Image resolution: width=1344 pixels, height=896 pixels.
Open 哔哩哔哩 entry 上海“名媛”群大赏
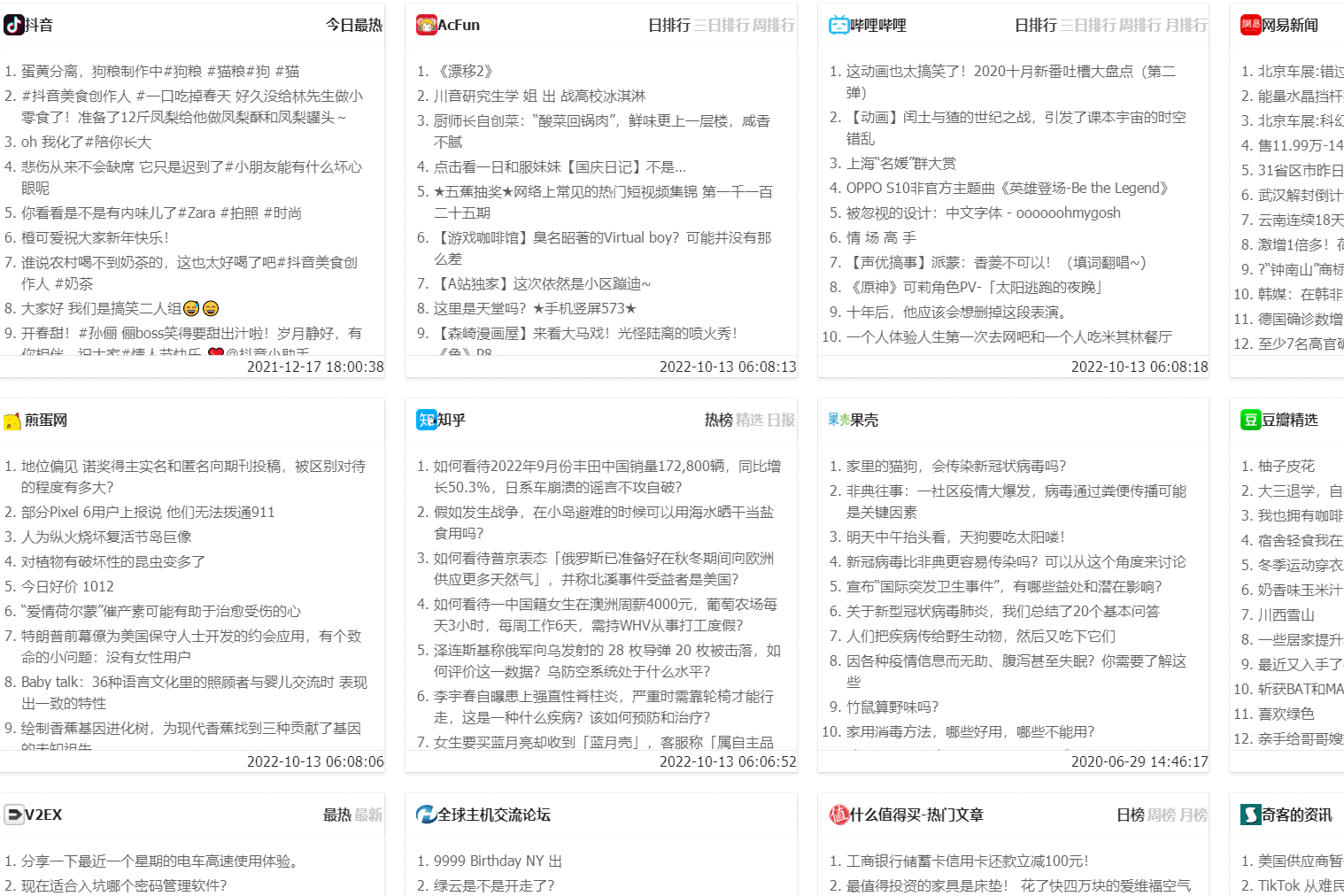click(x=901, y=163)
